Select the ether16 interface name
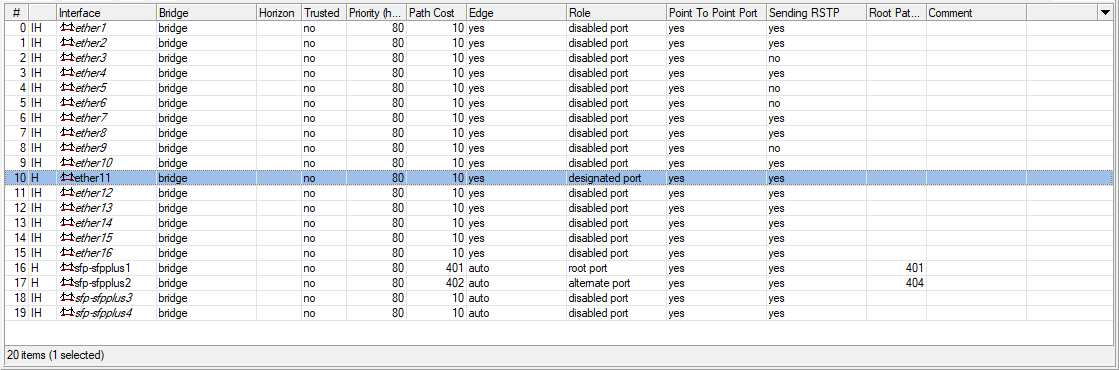Screen dimensions: 1119x370 pyautogui.click(x=93, y=253)
